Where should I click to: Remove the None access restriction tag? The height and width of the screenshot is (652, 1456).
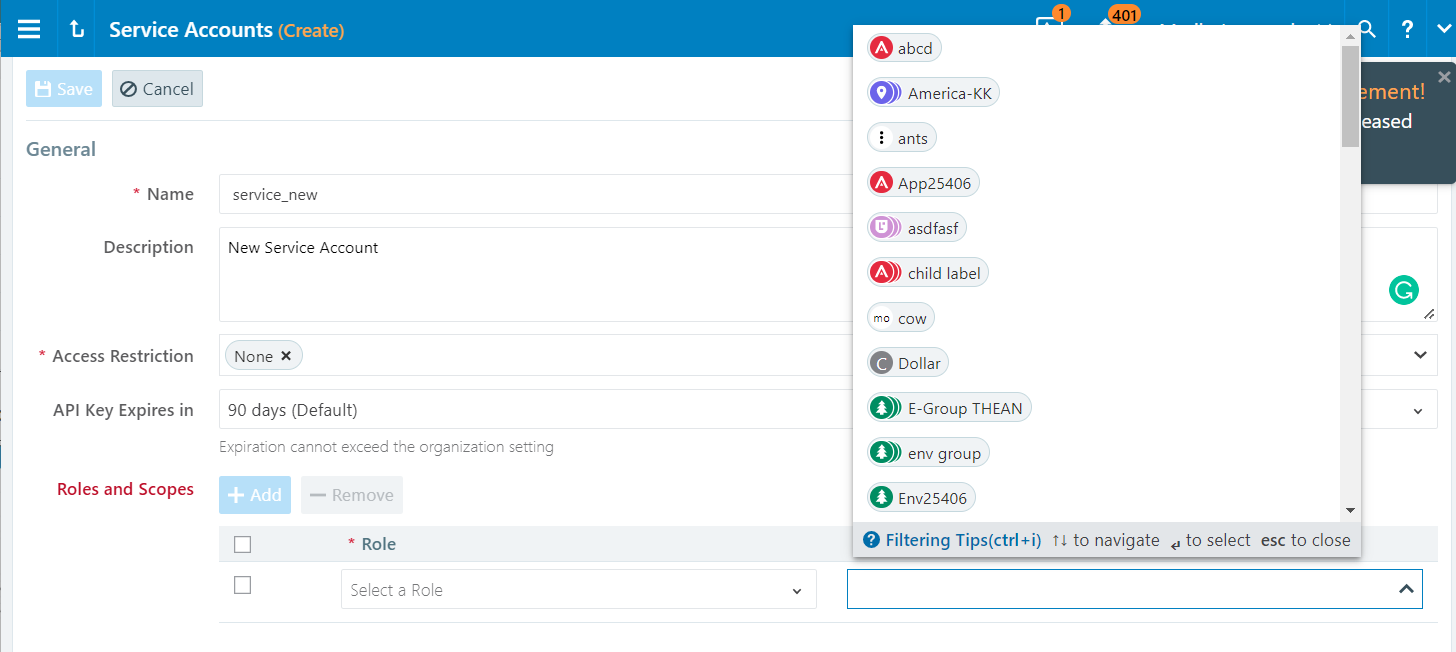click(x=286, y=355)
